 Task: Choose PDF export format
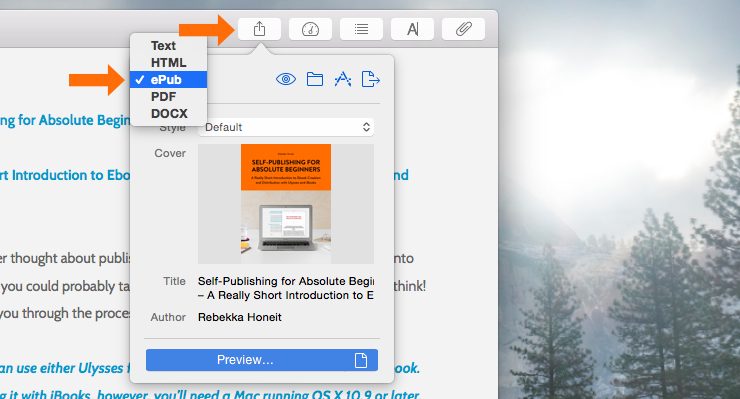(168, 97)
